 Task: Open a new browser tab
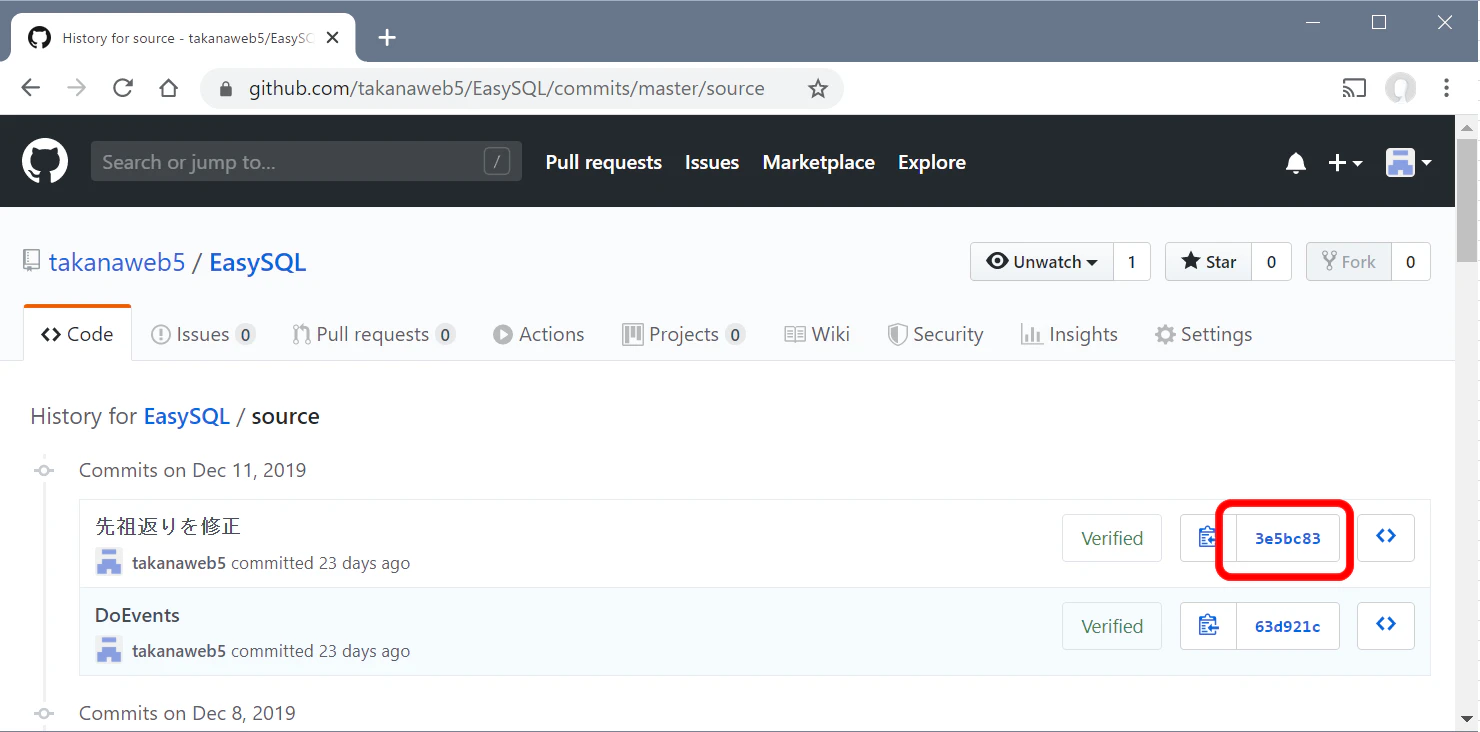point(388,38)
